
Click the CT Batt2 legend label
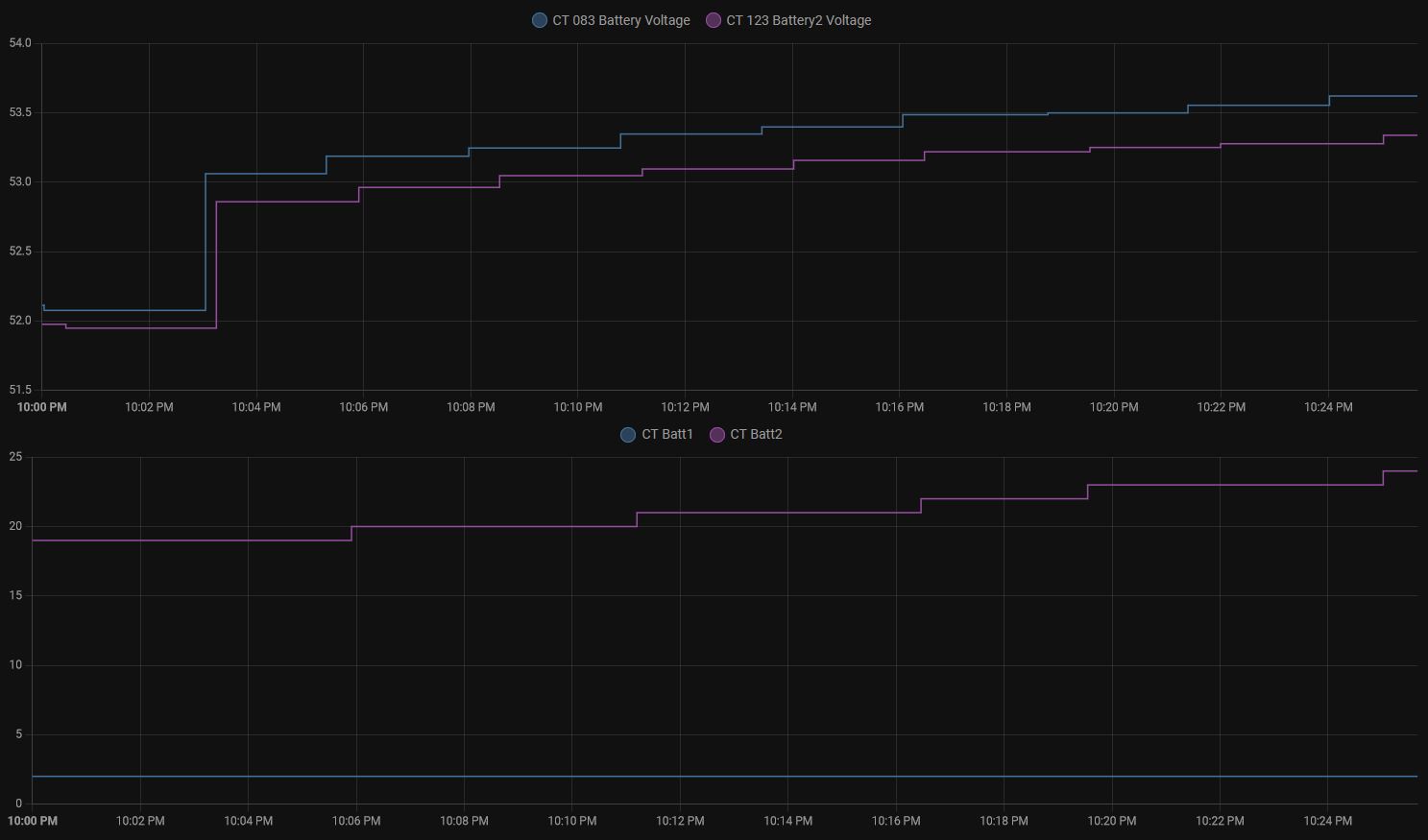[756, 435]
